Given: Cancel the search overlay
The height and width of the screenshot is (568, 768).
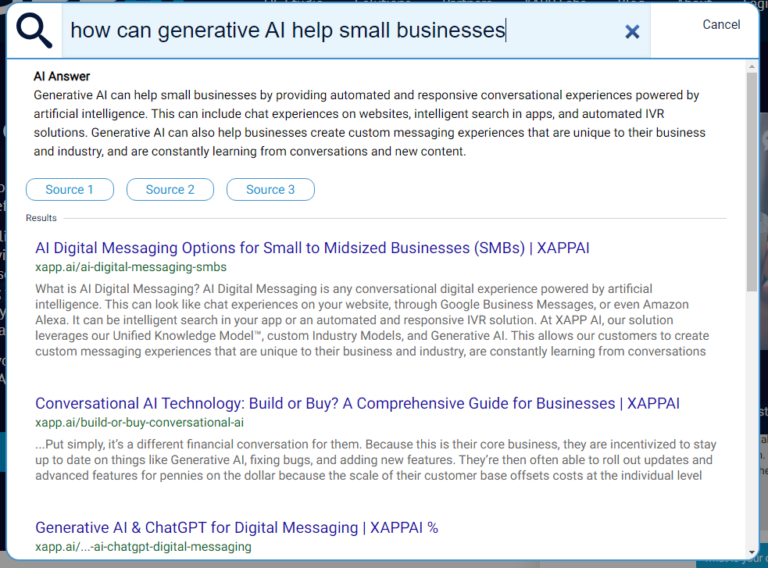Looking at the screenshot, I should [x=721, y=25].
